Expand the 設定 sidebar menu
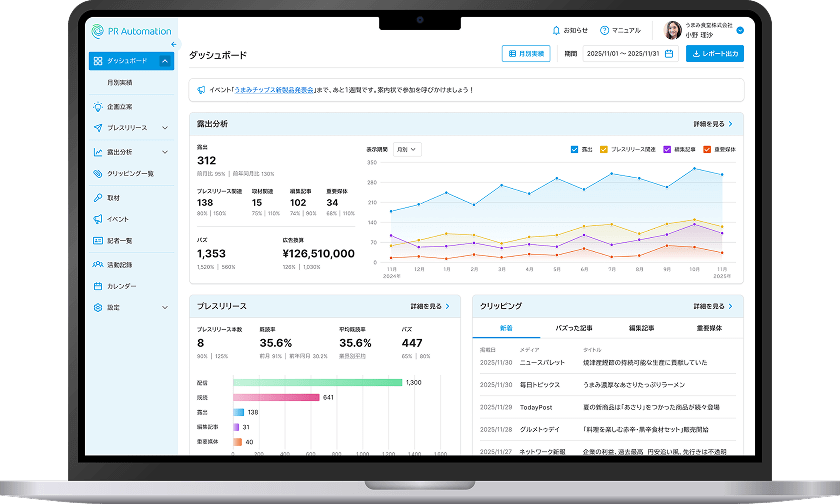840x504 pixels. pos(165,308)
